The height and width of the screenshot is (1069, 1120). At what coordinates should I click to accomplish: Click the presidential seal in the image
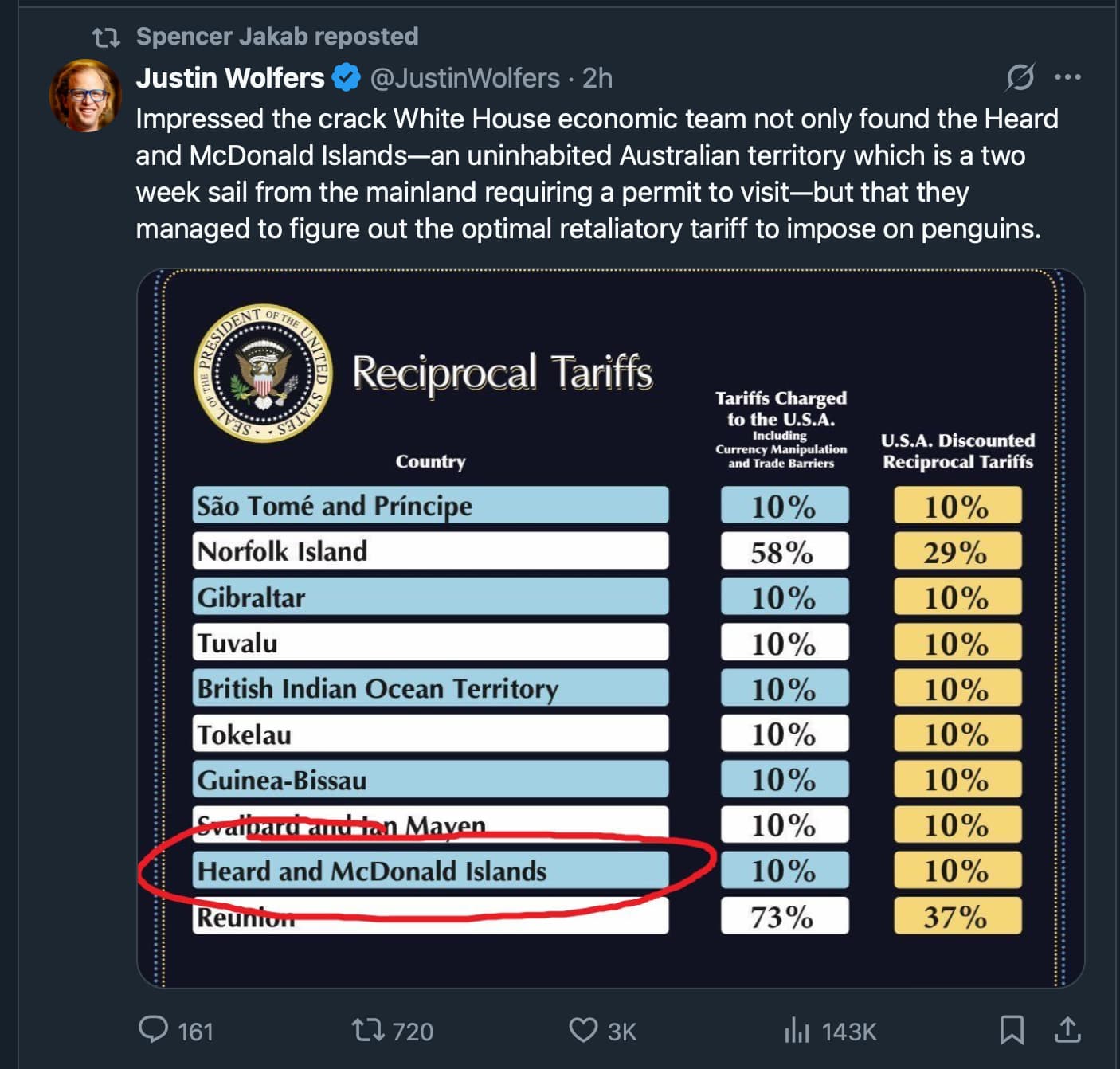click(263, 373)
